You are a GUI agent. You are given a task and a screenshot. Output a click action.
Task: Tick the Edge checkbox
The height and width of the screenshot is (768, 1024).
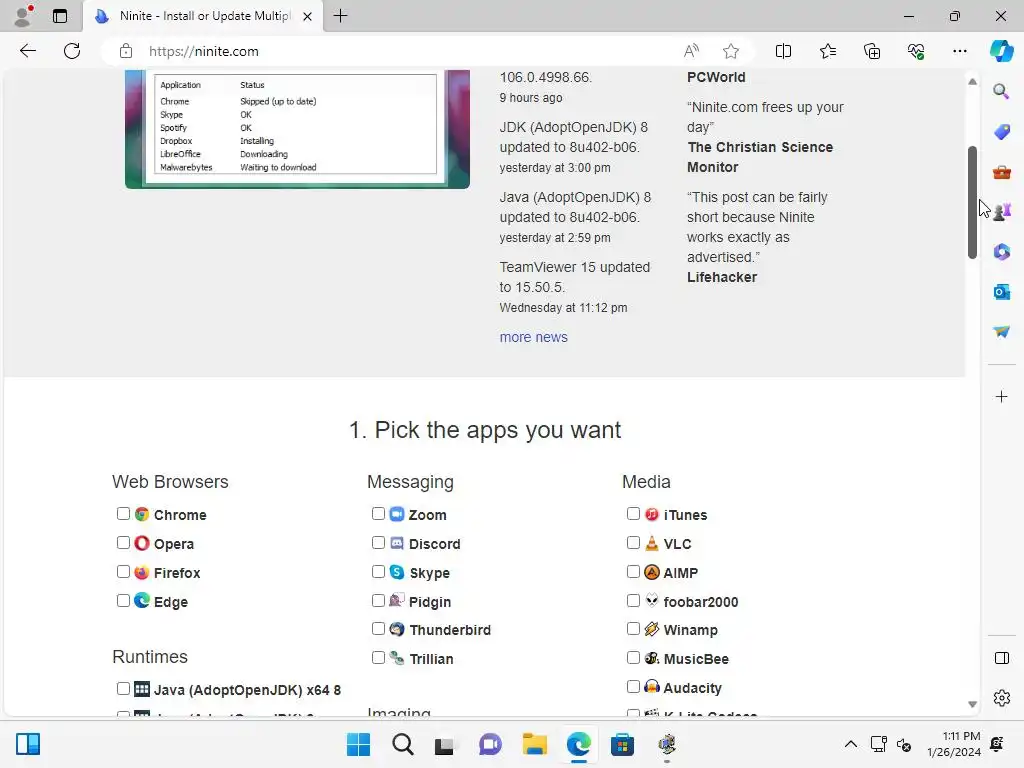click(x=123, y=600)
